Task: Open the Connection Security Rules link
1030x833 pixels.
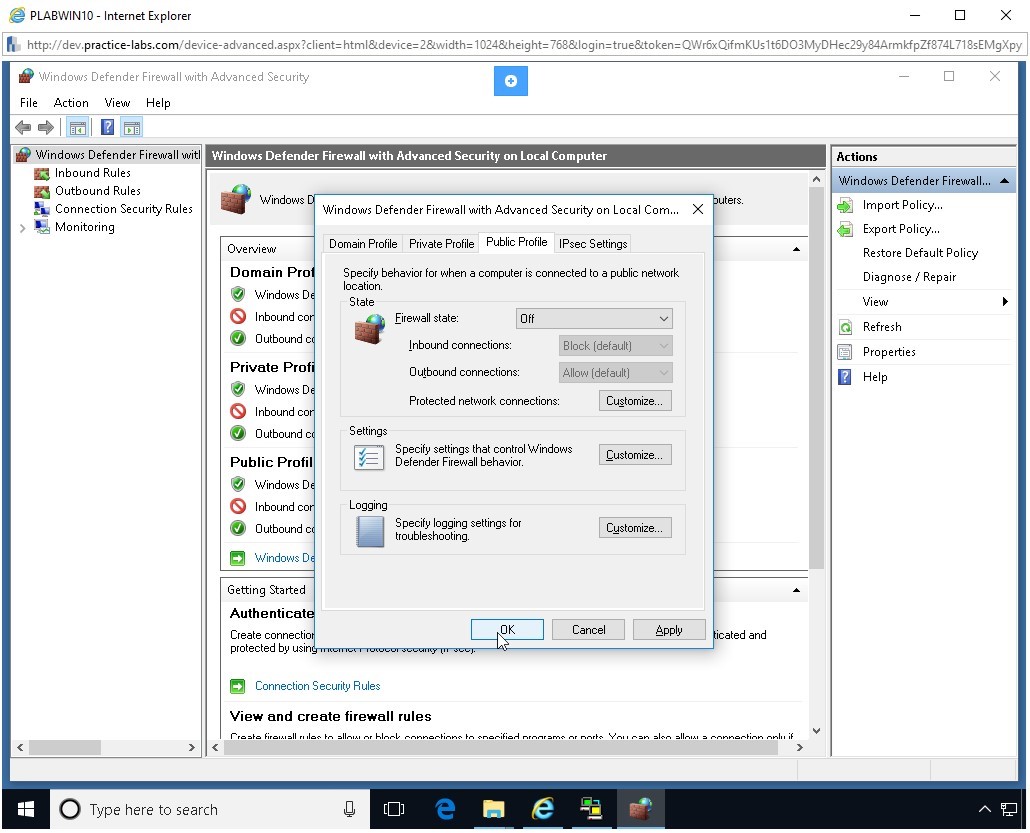Action: click(x=317, y=686)
